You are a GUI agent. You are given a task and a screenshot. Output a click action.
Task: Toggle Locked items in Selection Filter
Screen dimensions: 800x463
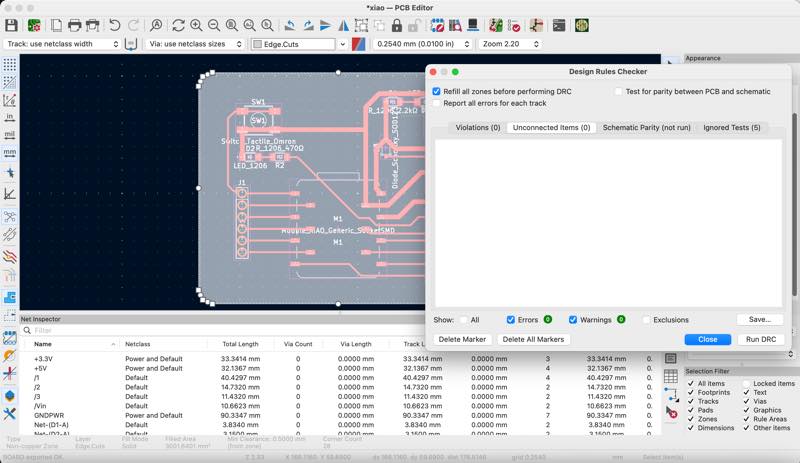tap(746, 383)
